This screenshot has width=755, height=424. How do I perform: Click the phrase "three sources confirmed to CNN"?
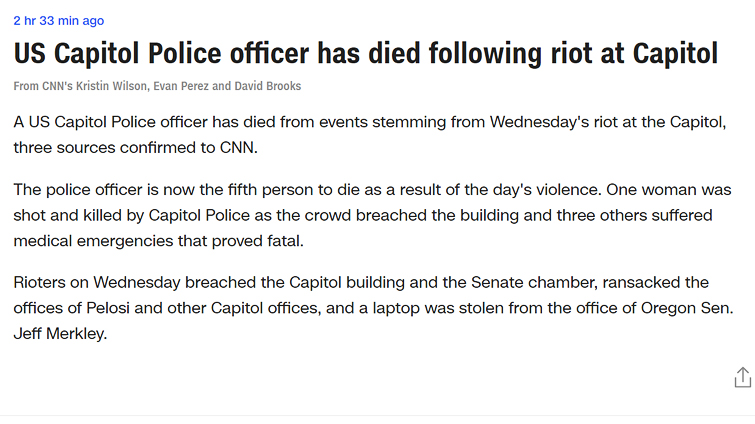[134, 148]
